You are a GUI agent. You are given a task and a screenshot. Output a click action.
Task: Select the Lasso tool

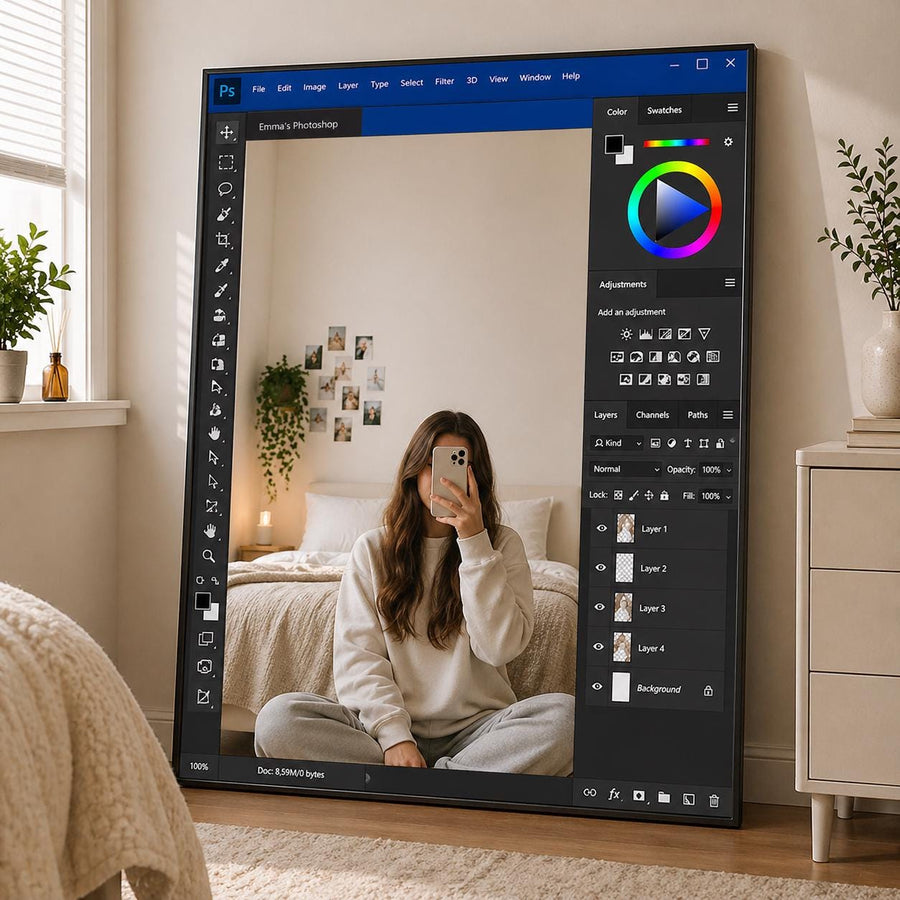[225, 189]
